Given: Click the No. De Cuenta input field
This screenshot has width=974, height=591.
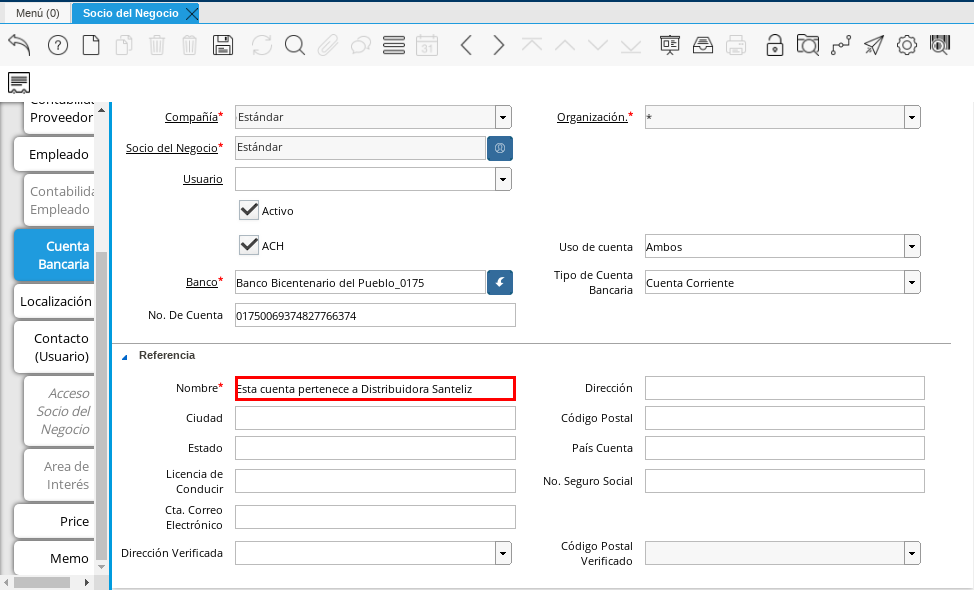Looking at the screenshot, I should pyautogui.click(x=375, y=316).
